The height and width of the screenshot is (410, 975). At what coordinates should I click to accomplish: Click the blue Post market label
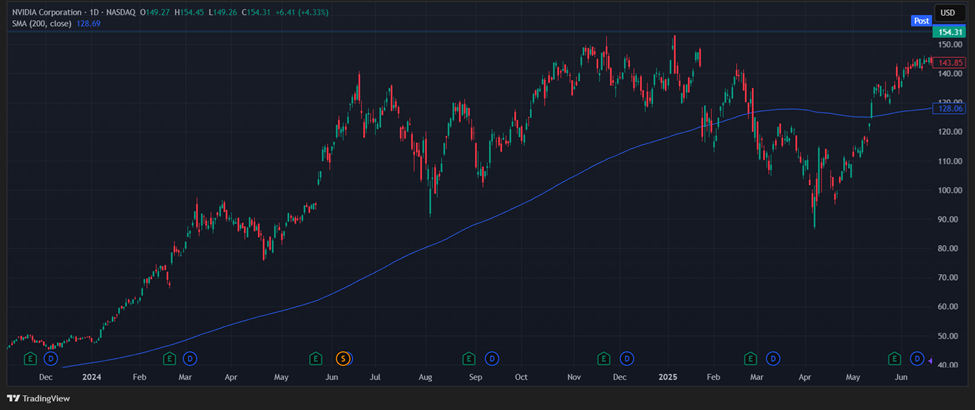click(x=921, y=20)
